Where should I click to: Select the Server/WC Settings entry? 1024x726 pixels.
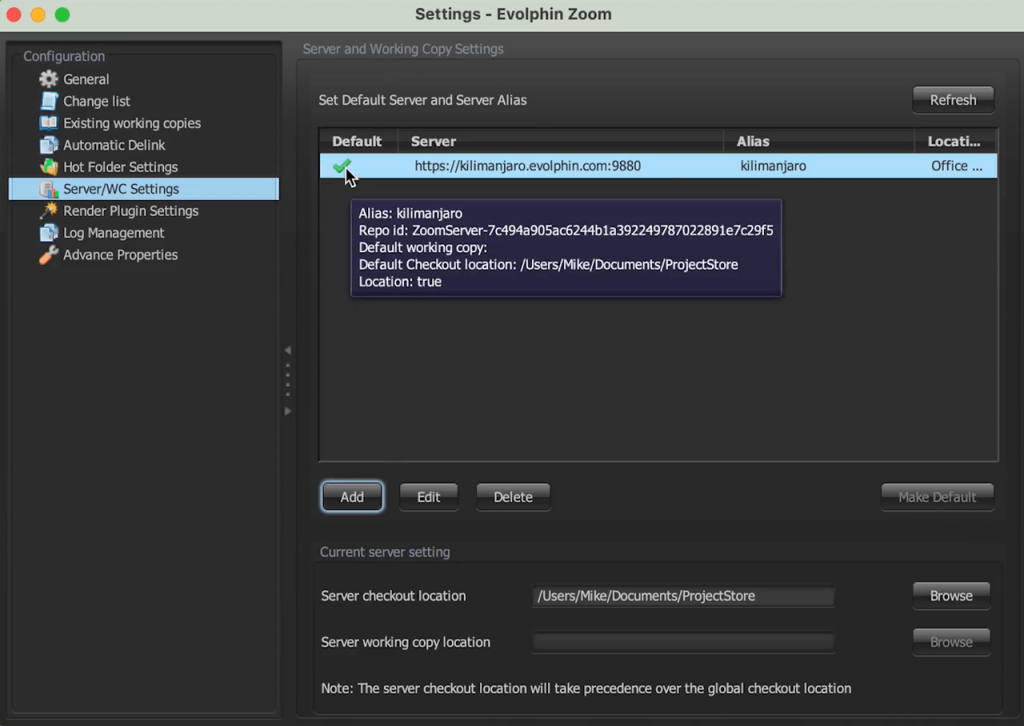pyautogui.click(x=120, y=188)
